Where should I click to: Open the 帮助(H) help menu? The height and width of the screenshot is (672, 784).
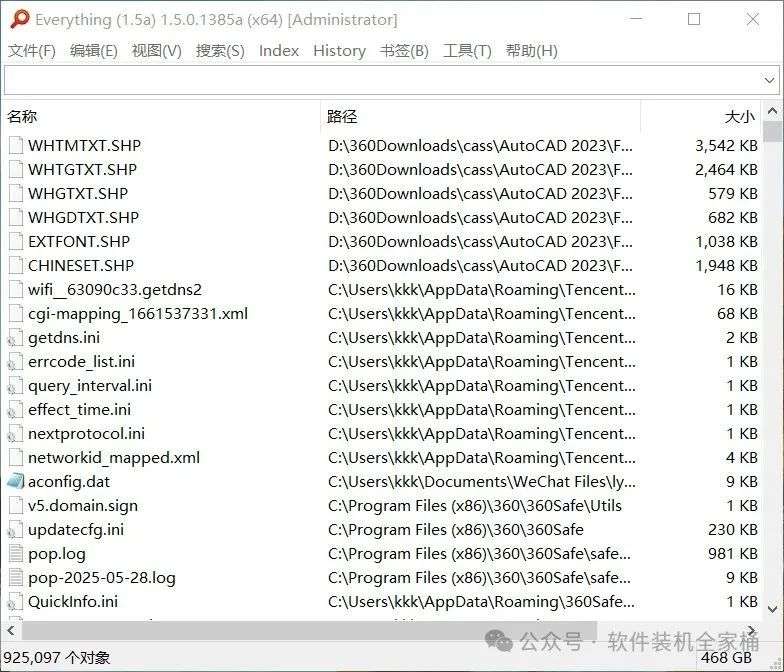pos(532,50)
